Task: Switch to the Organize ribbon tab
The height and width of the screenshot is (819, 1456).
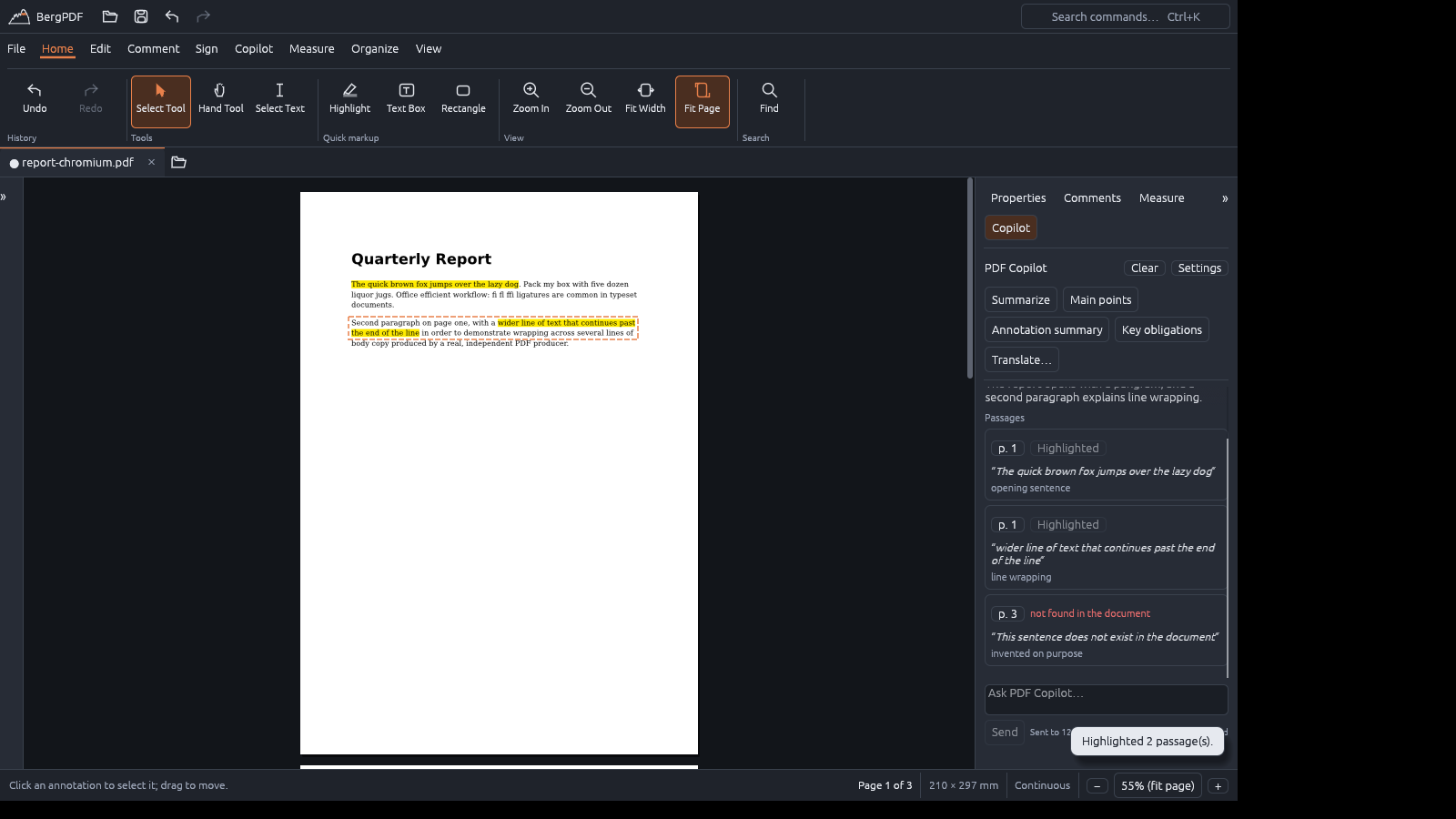Action: 375,49
